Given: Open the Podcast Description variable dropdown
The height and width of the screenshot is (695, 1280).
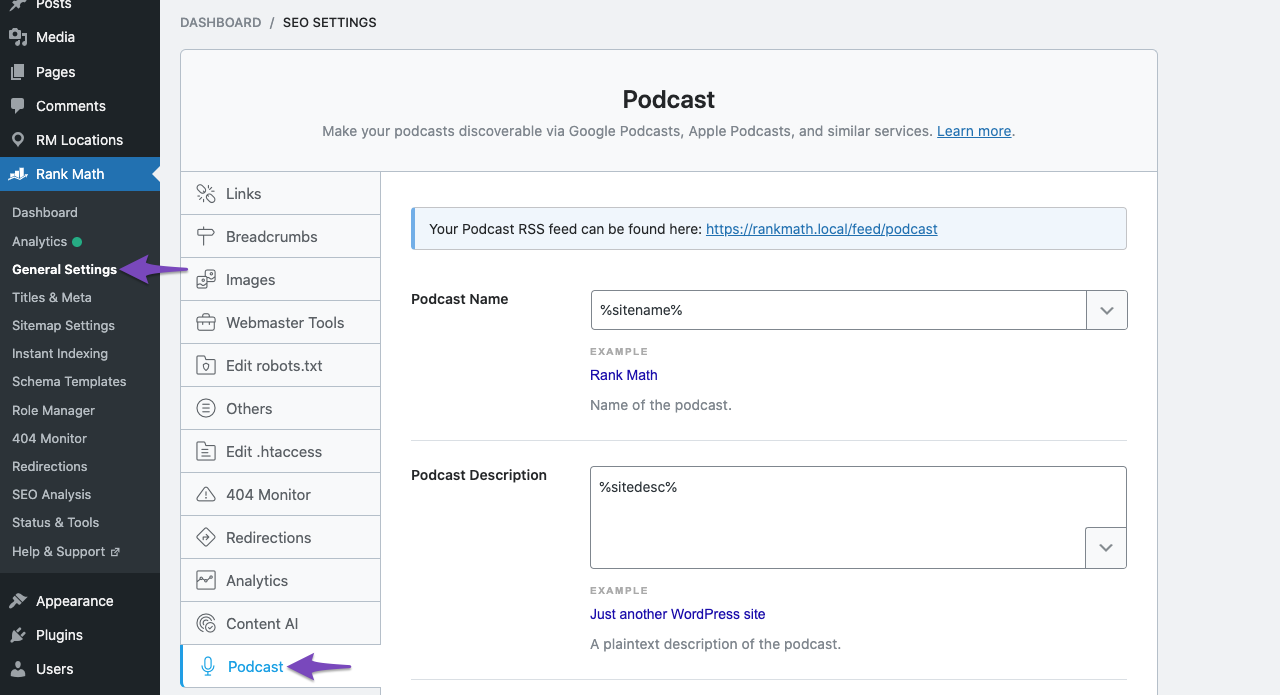Looking at the screenshot, I should point(1106,548).
